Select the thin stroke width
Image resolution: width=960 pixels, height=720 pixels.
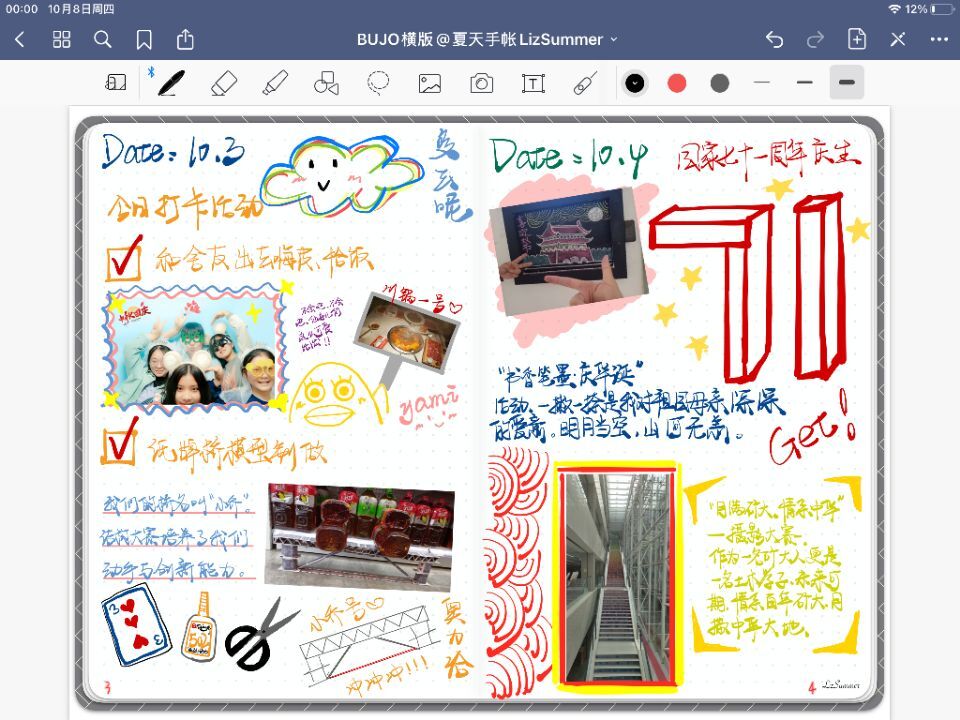pos(763,83)
